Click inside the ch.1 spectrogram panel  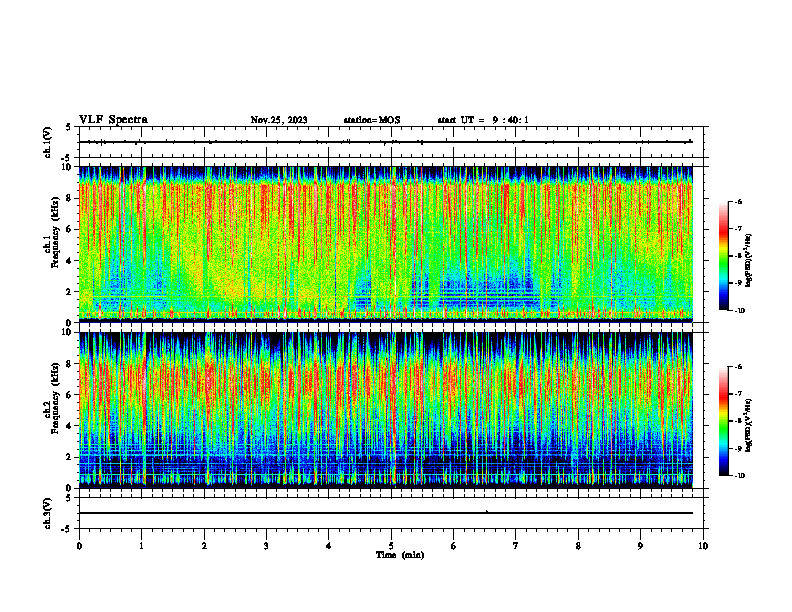coord(386,244)
